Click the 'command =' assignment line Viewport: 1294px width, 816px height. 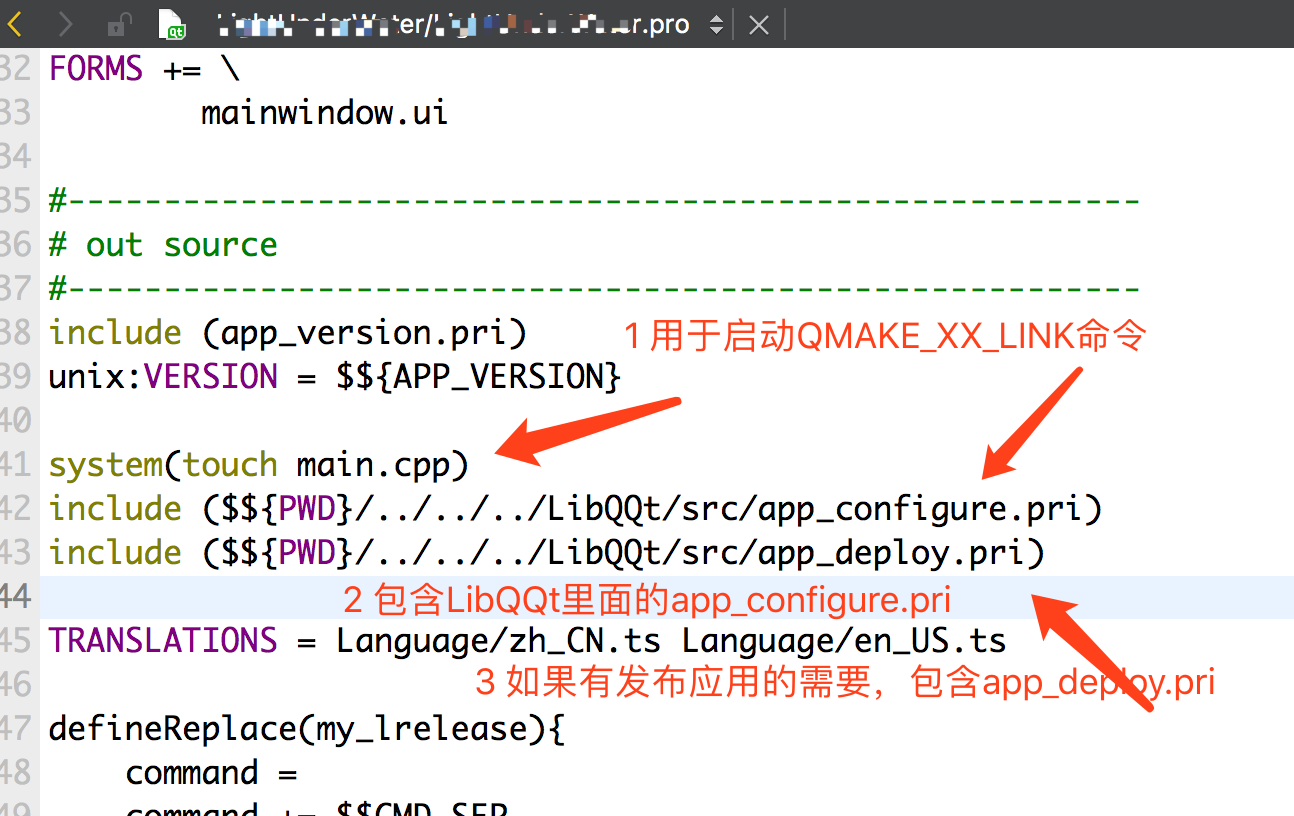pyautogui.click(x=211, y=773)
